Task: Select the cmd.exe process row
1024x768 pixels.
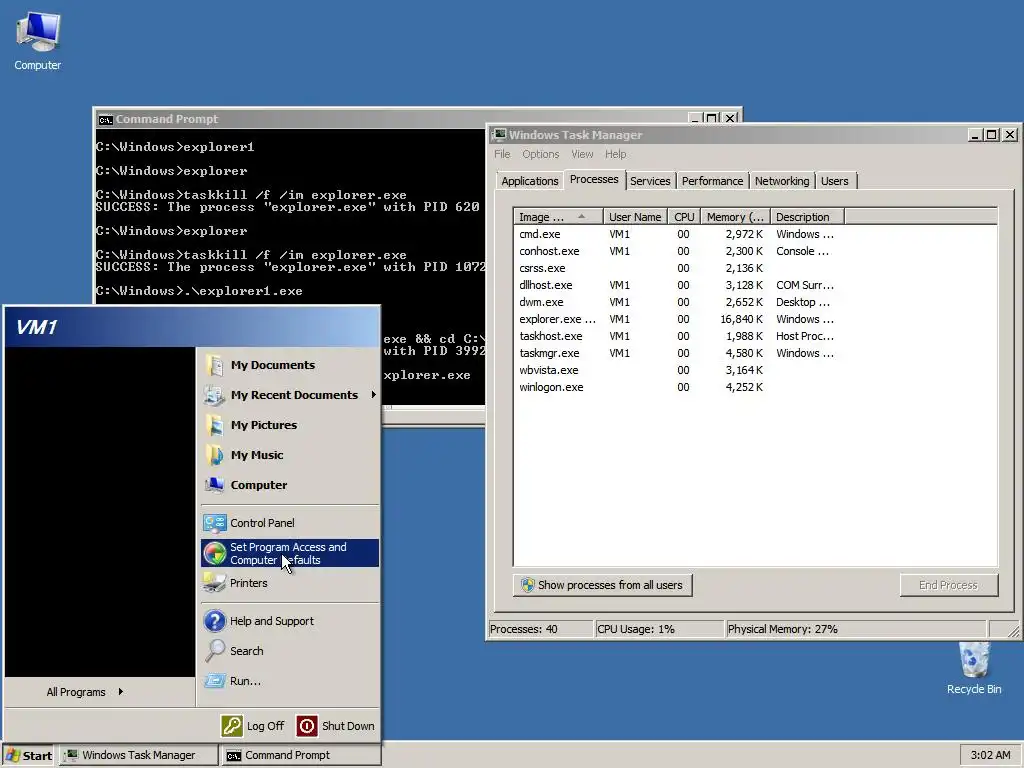Action: [756, 234]
